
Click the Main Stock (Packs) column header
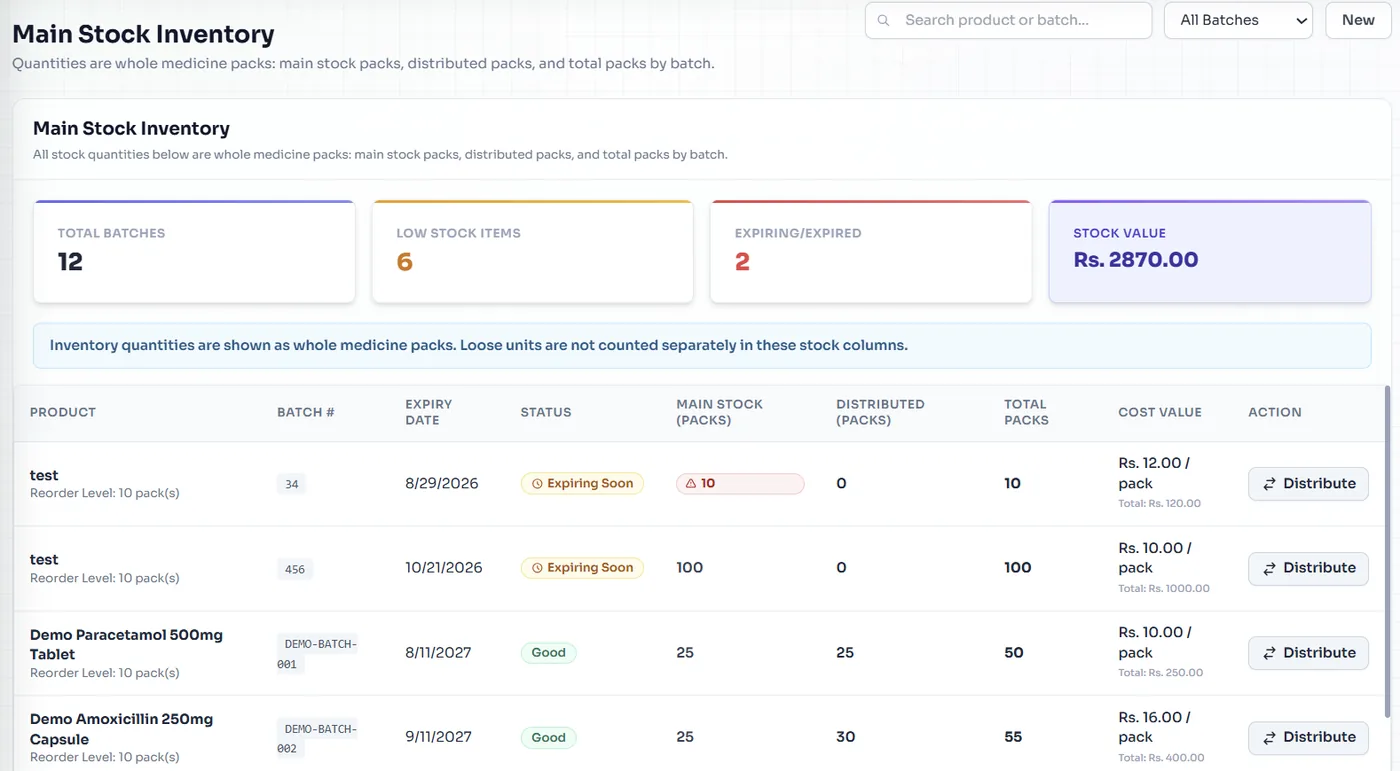(719, 412)
